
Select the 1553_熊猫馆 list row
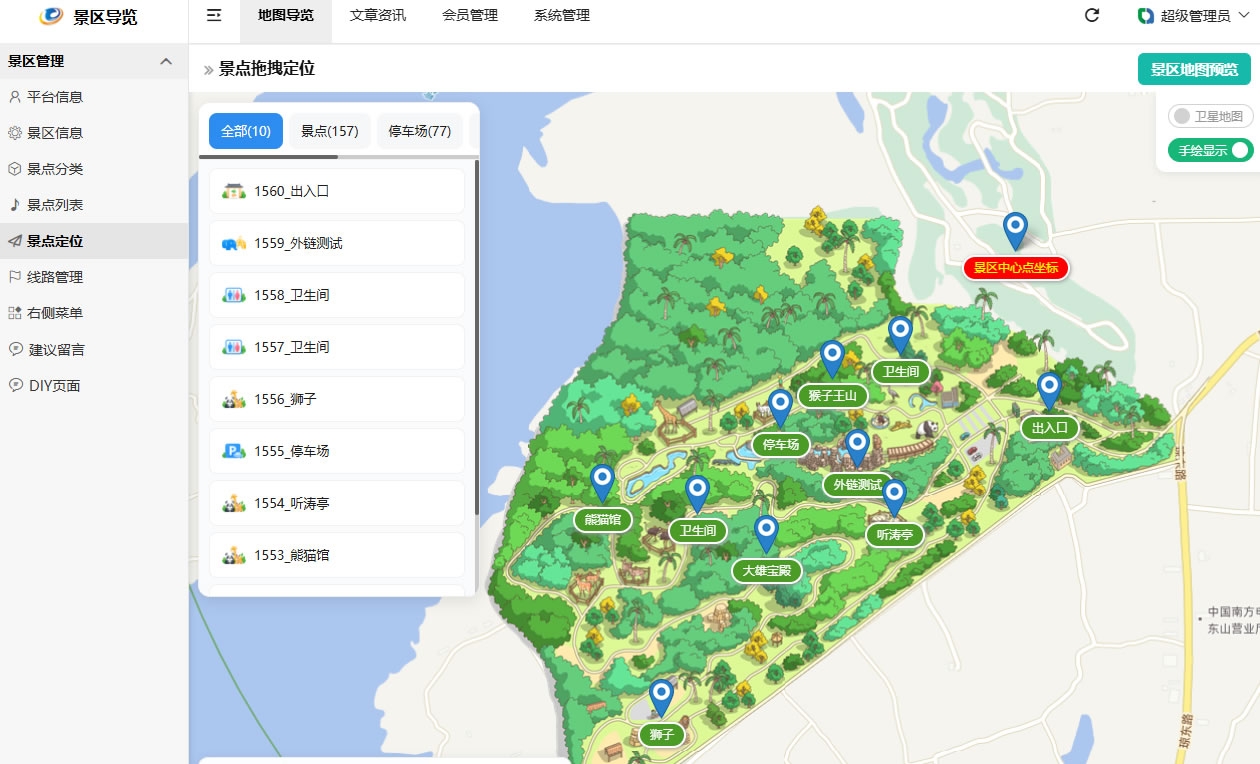point(337,555)
